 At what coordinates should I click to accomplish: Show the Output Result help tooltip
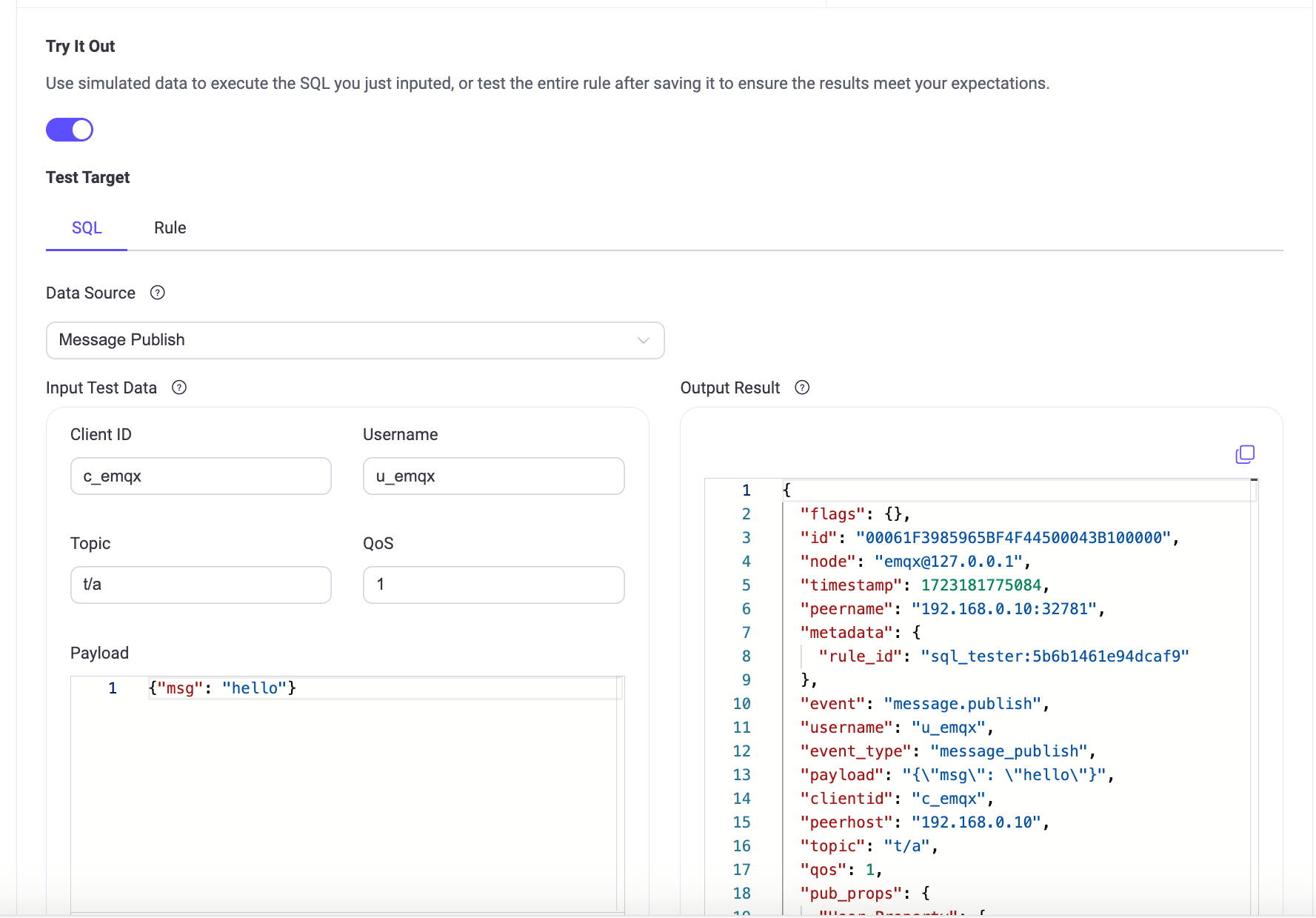[x=802, y=388]
